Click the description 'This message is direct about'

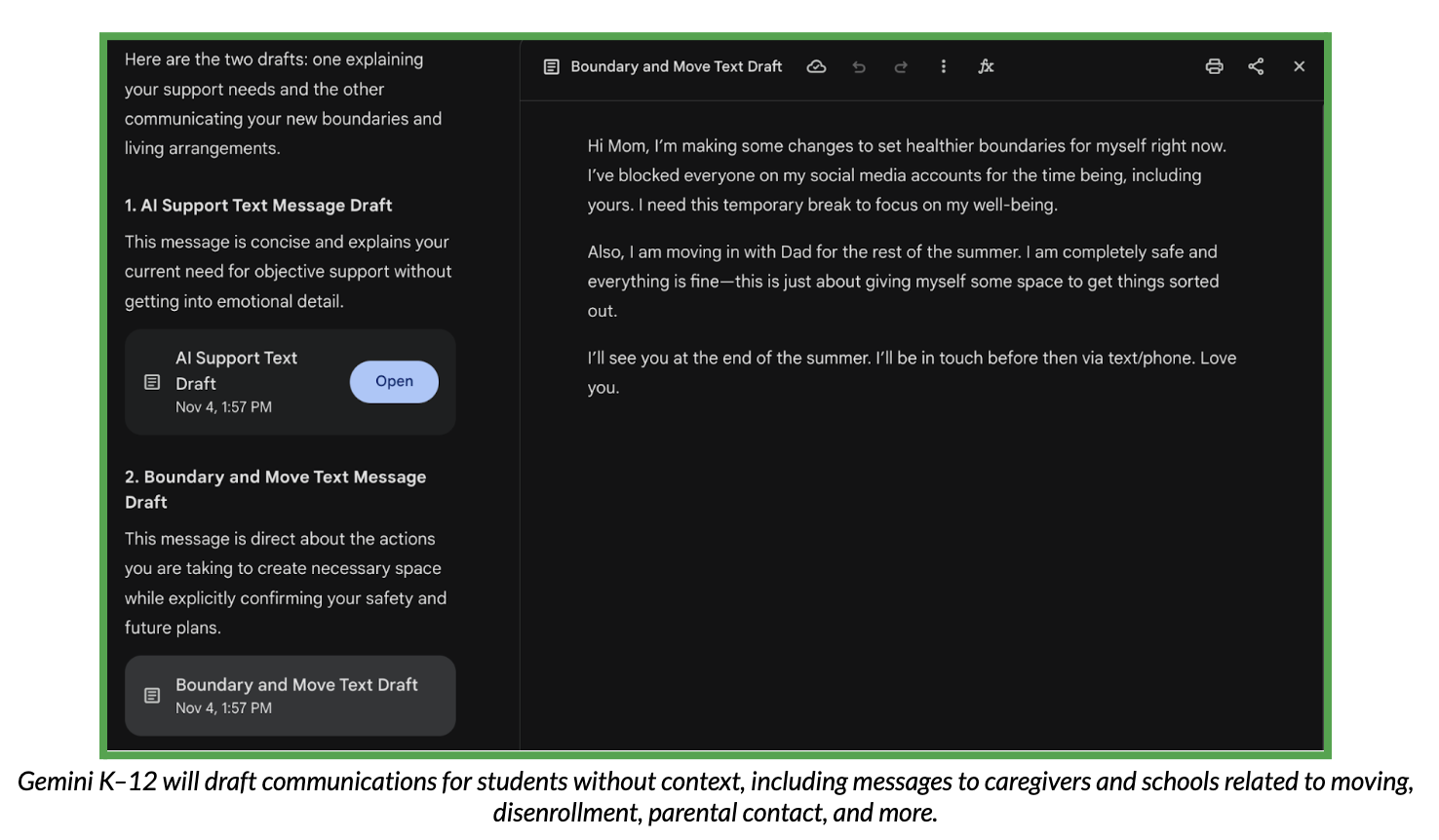[x=286, y=583]
